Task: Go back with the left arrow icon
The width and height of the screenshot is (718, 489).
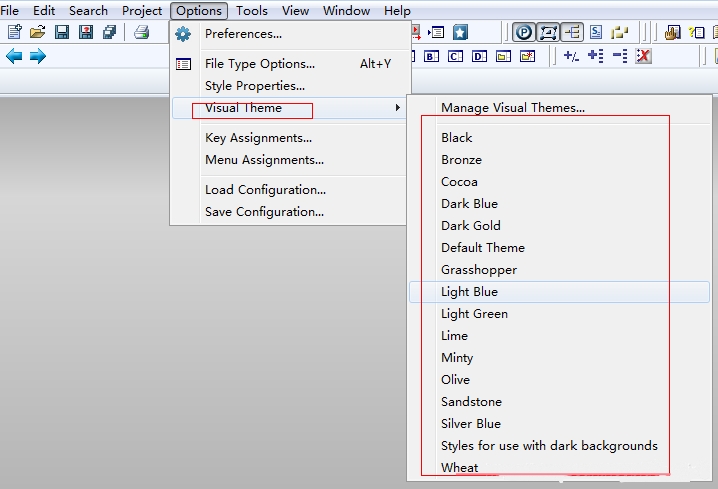Action: pyautogui.click(x=14, y=56)
